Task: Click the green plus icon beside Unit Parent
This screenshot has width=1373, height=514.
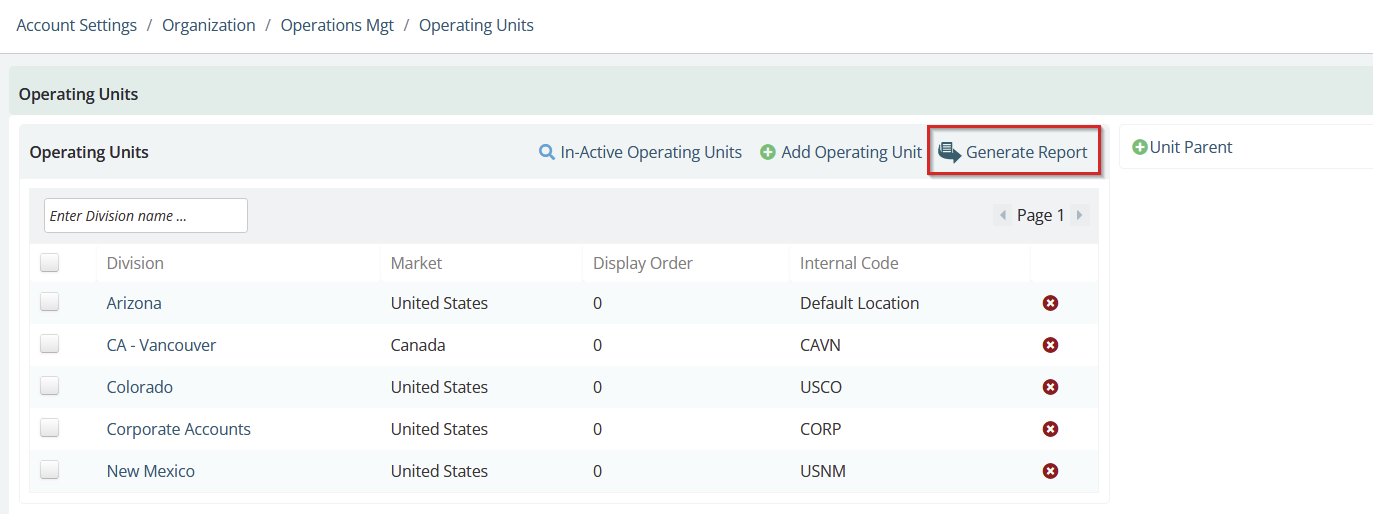Action: [x=1140, y=147]
